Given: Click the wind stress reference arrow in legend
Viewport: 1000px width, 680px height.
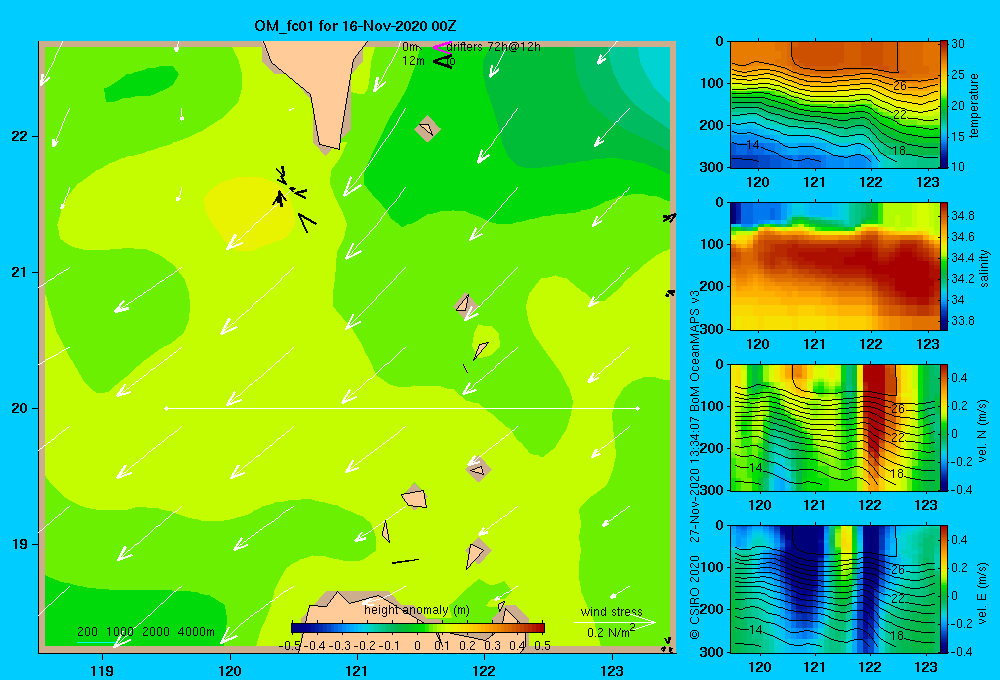Looking at the screenshot, I should (615, 622).
